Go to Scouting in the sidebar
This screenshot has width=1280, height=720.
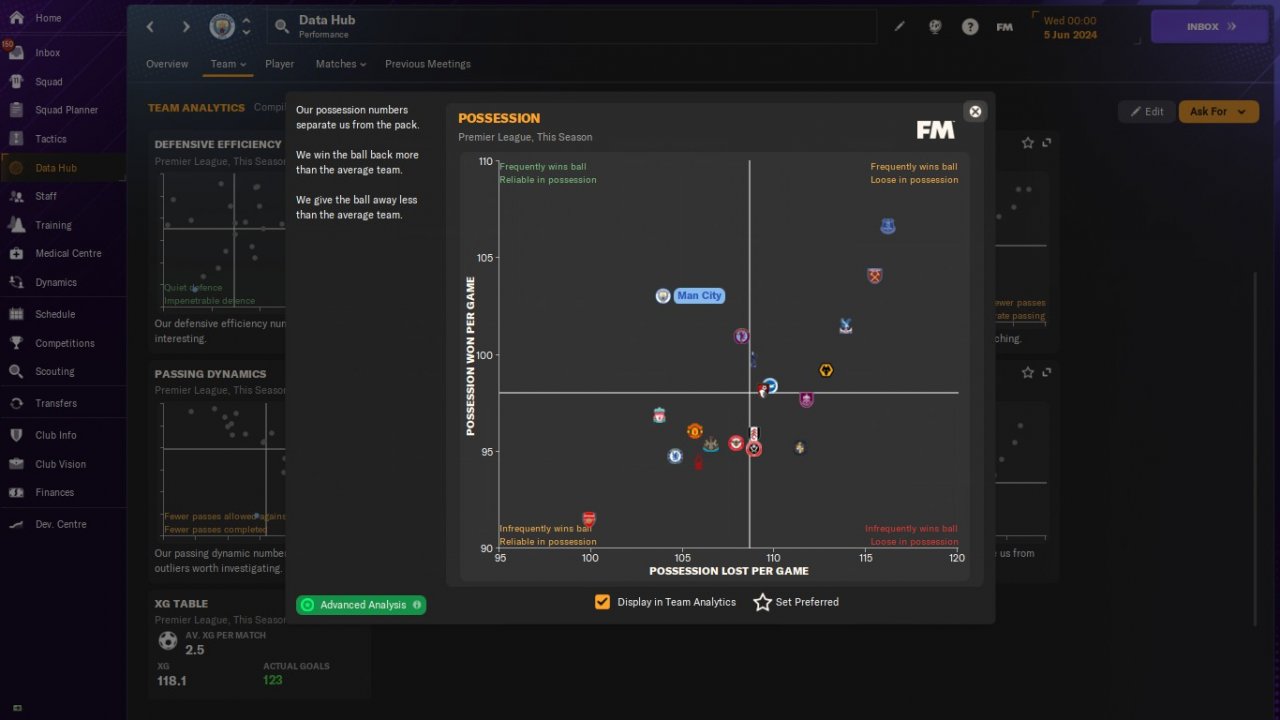[x=55, y=371]
